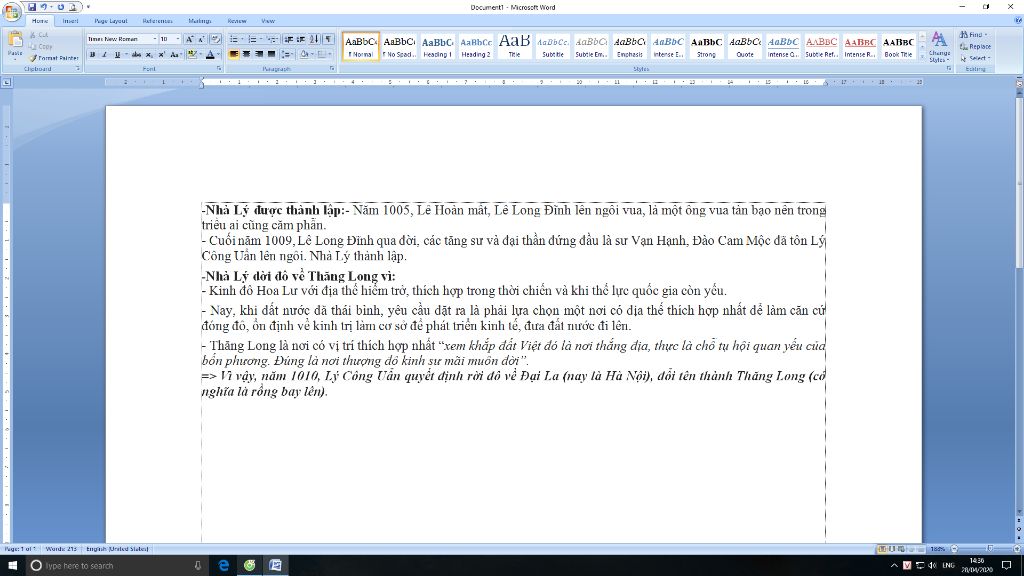Click the Sort paragraph icon
1024x576 pixels.
click(316, 39)
